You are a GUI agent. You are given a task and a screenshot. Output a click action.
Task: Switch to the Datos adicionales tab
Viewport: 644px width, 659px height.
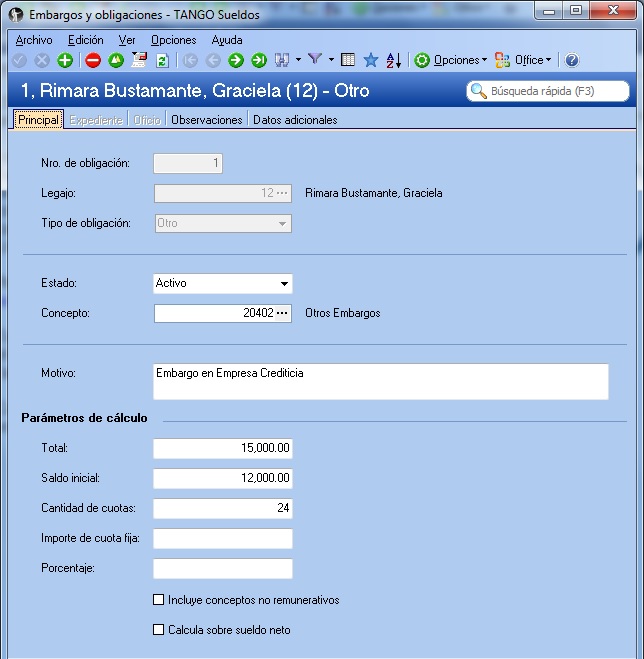[x=295, y=120]
